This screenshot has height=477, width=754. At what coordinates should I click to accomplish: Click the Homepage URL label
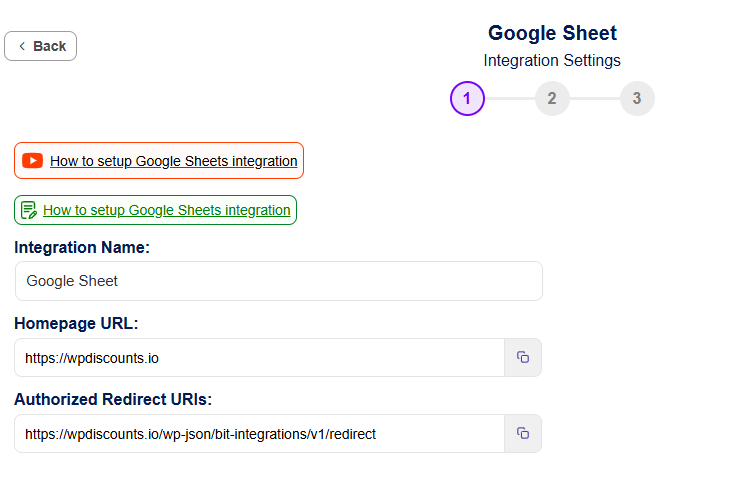(76, 323)
